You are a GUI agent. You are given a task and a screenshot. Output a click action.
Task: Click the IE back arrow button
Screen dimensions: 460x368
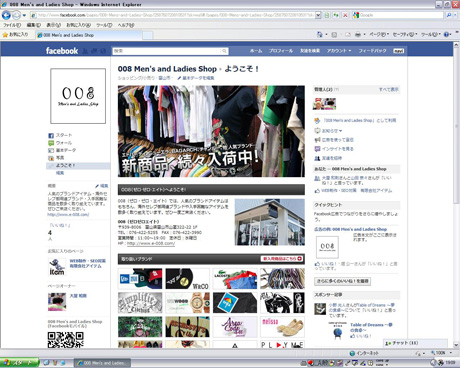(x=6, y=15)
